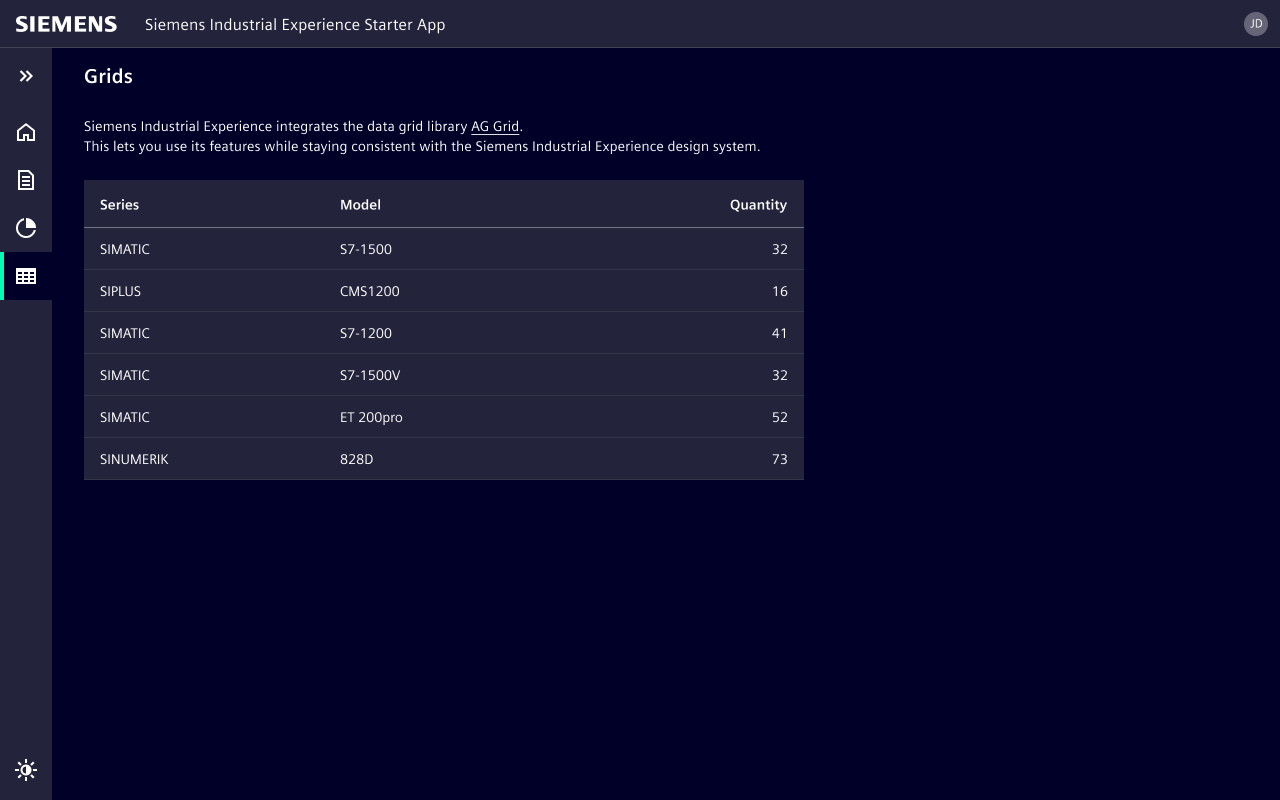Click the Siemens logo
This screenshot has width=1280, height=800.
66,24
